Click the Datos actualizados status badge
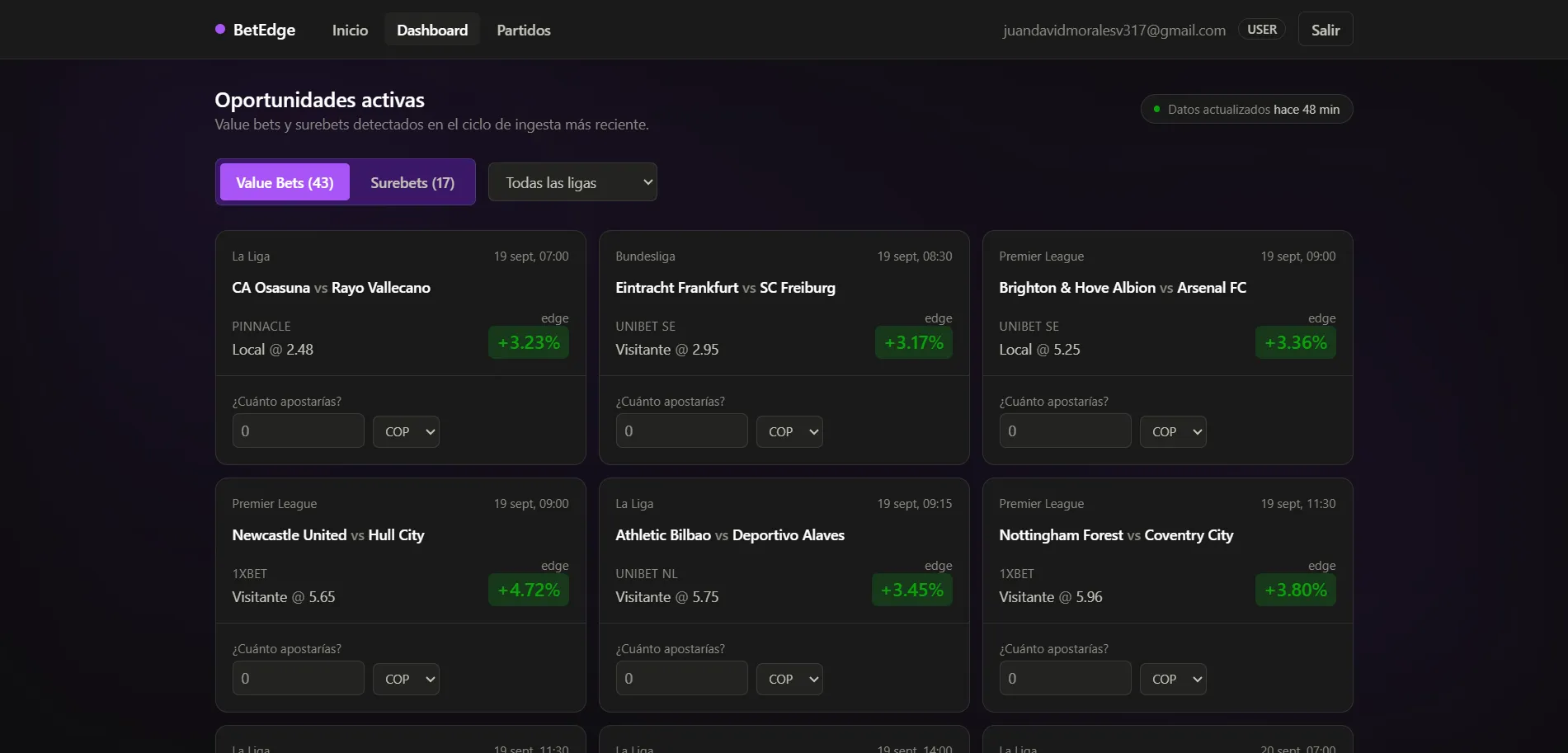 [1246, 109]
